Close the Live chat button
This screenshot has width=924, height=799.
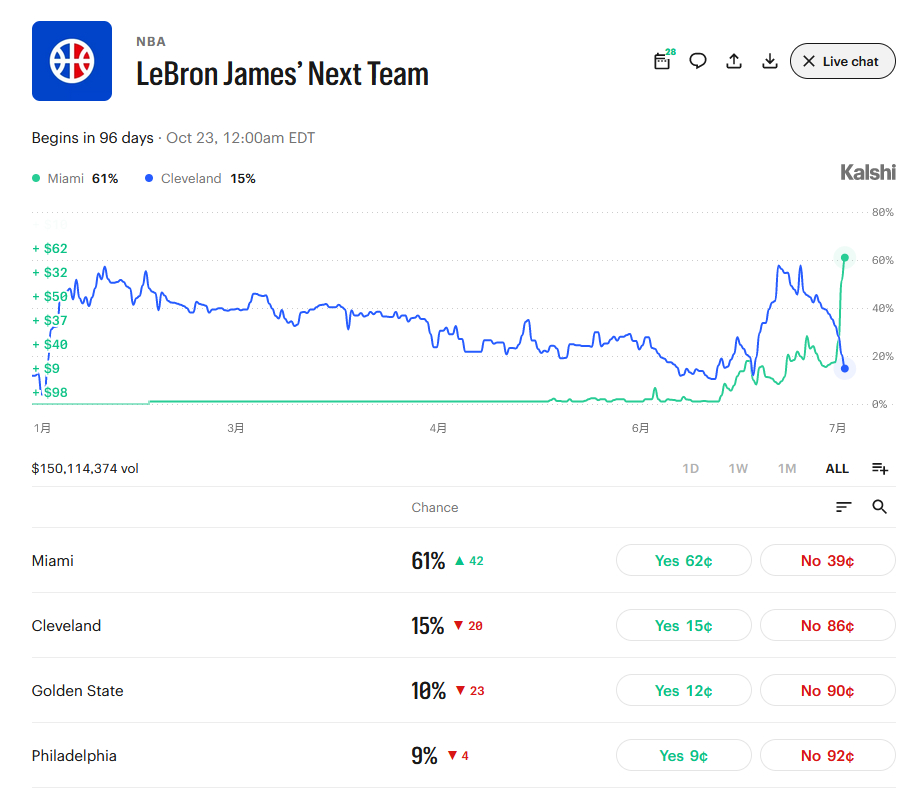click(x=843, y=61)
